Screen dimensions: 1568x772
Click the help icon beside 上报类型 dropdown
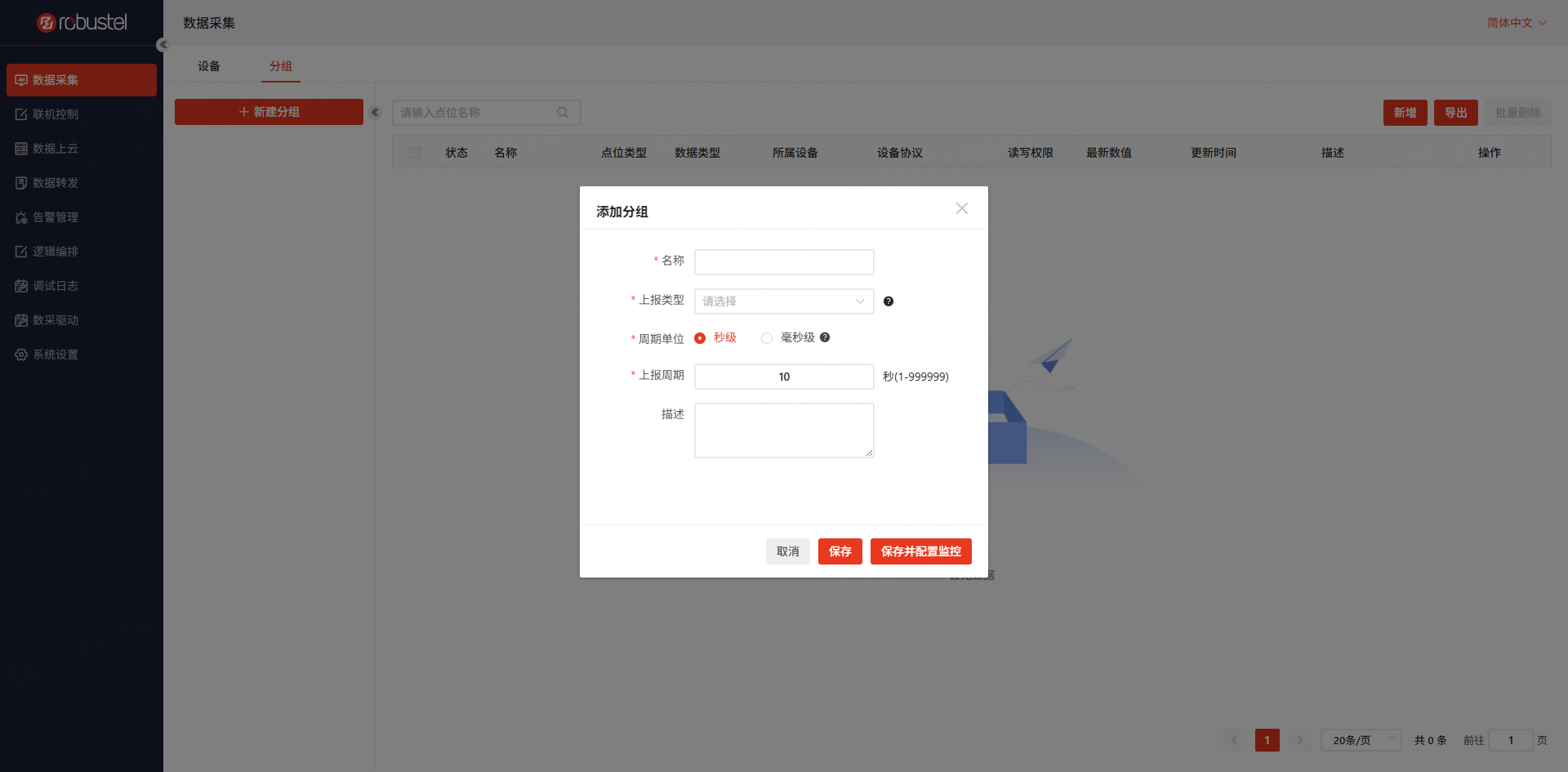click(x=889, y=301)
